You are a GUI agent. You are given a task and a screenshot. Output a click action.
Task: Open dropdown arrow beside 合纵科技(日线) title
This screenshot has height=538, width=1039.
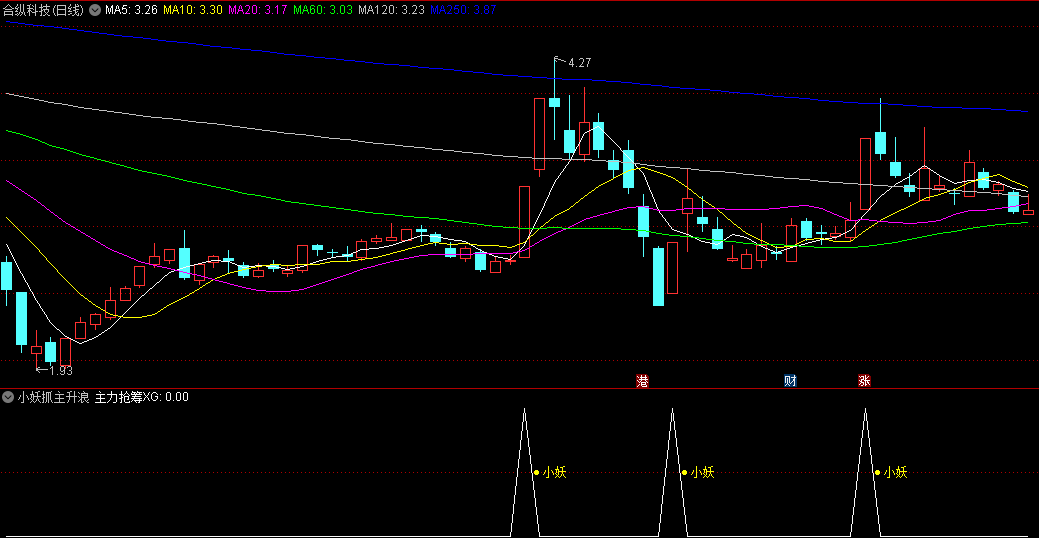click(x=95, y=10)
